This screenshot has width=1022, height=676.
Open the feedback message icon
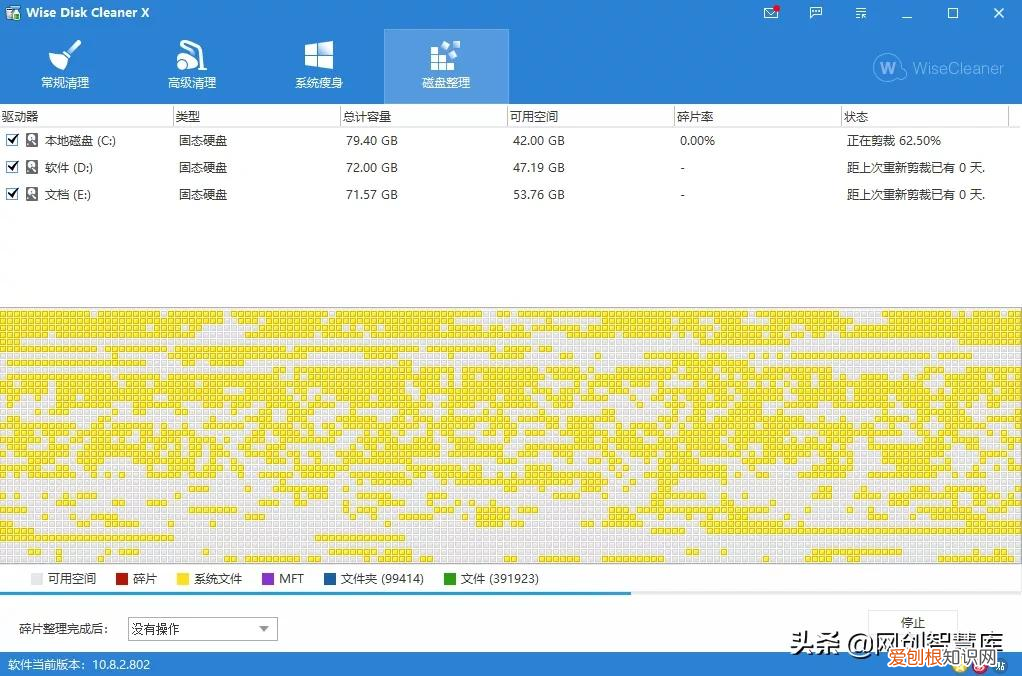coord(815,13)
